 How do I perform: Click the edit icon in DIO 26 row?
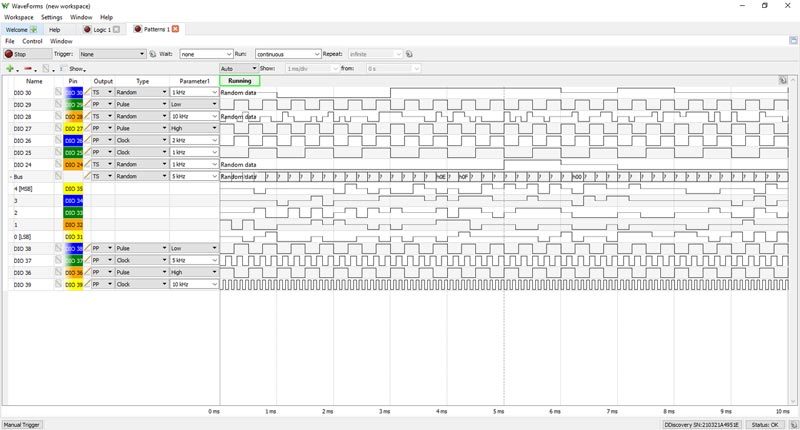point(88,140)
